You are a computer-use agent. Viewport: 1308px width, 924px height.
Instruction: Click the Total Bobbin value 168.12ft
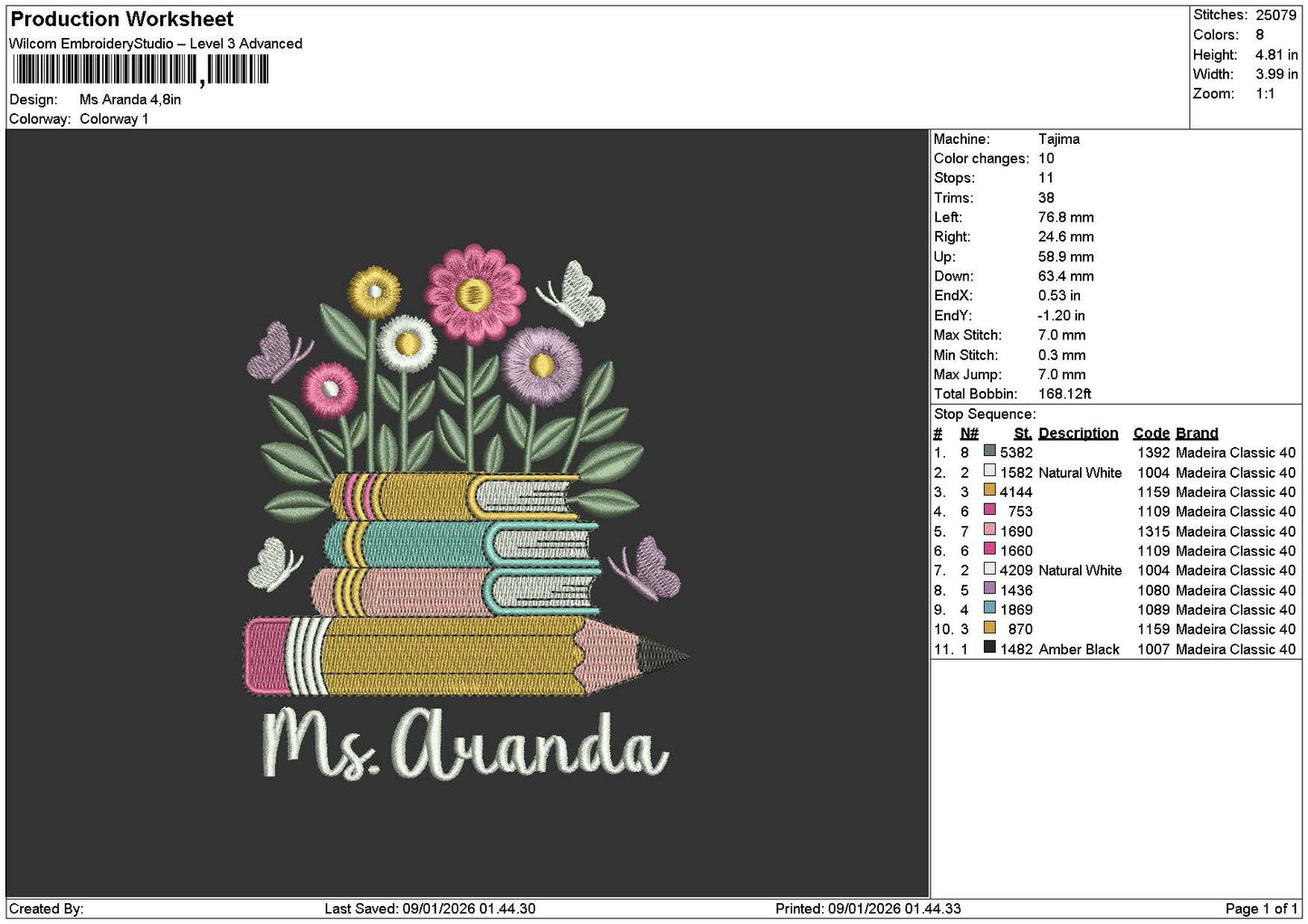[x=1065, y=394]
